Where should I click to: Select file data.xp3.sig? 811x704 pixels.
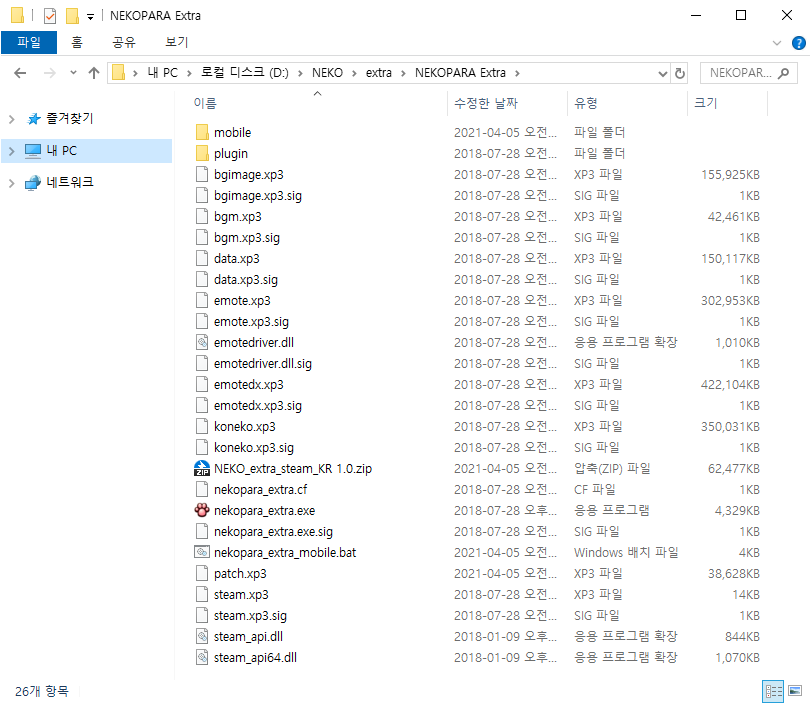point(246,280)
